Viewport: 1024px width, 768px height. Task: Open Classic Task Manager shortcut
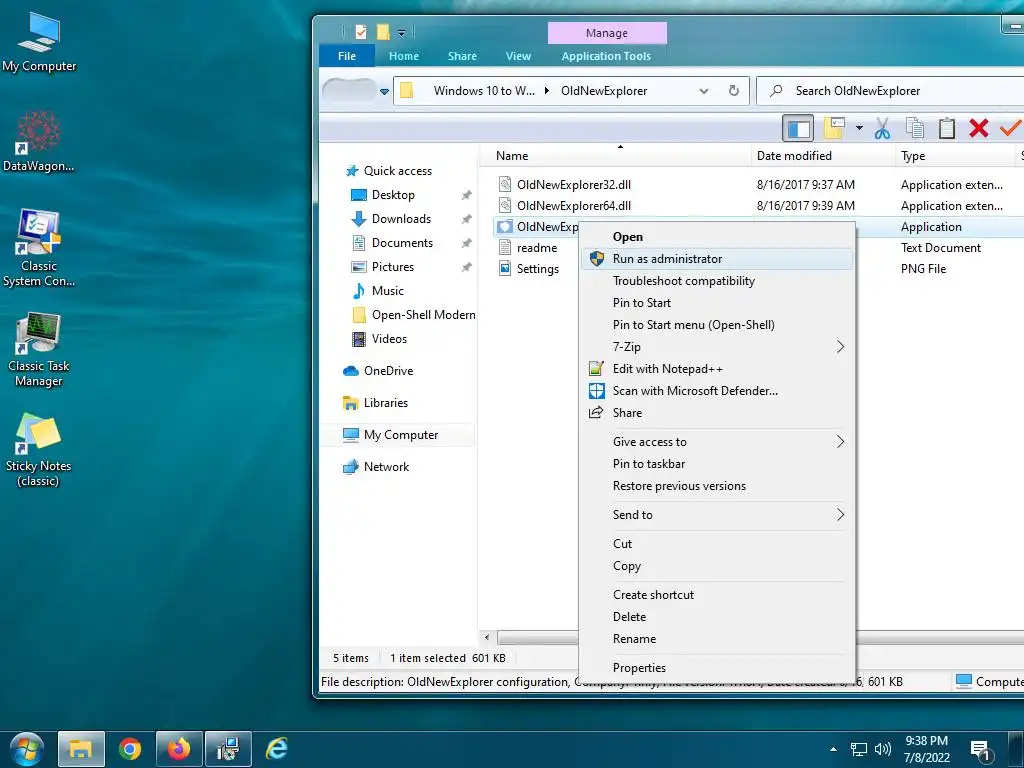39,350
